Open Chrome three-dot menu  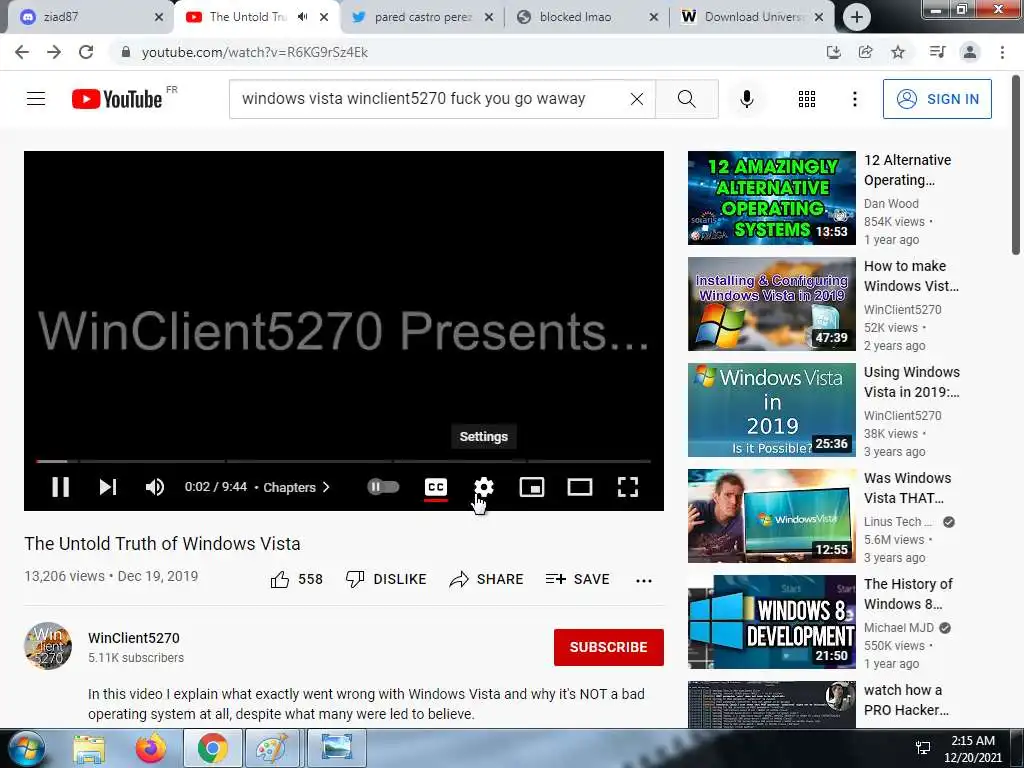(x=1002, y=52)
